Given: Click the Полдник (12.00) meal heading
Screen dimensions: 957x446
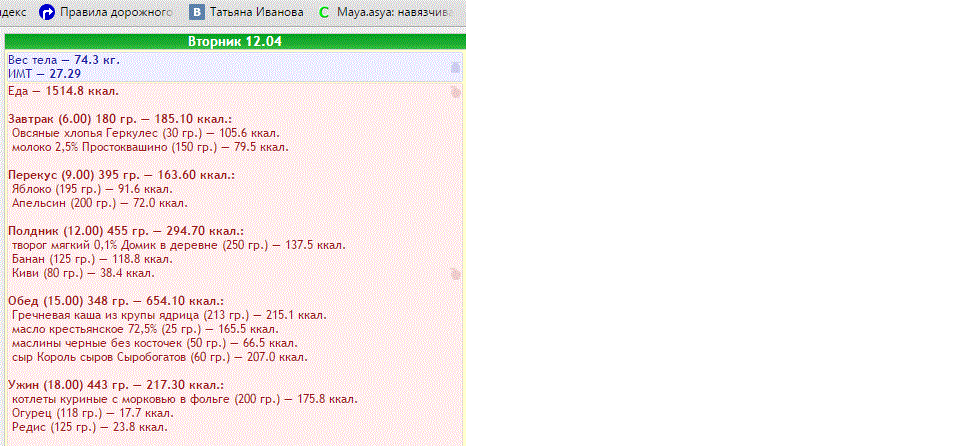Looking at the screenshot, I should pos(126,231).
